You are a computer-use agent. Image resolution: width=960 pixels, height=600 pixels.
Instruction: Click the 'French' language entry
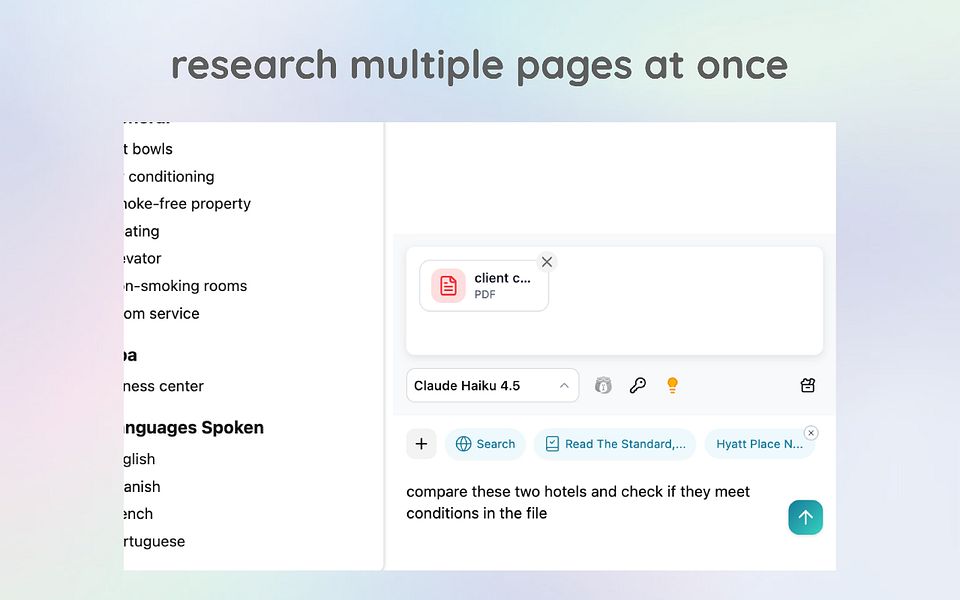tap(138, 514)
